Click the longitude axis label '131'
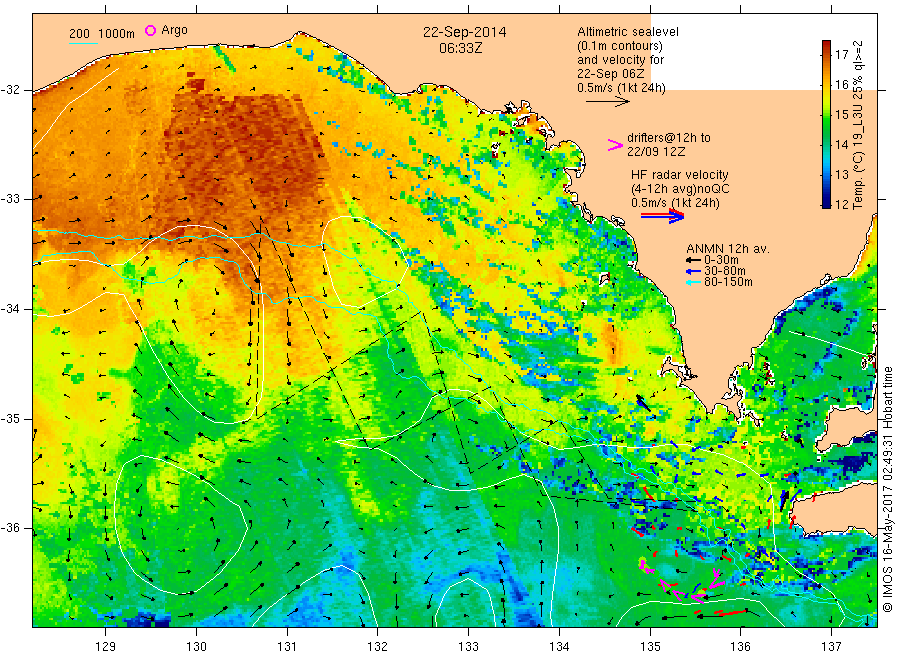The image size is (900, 660). [x=287, y=647]
